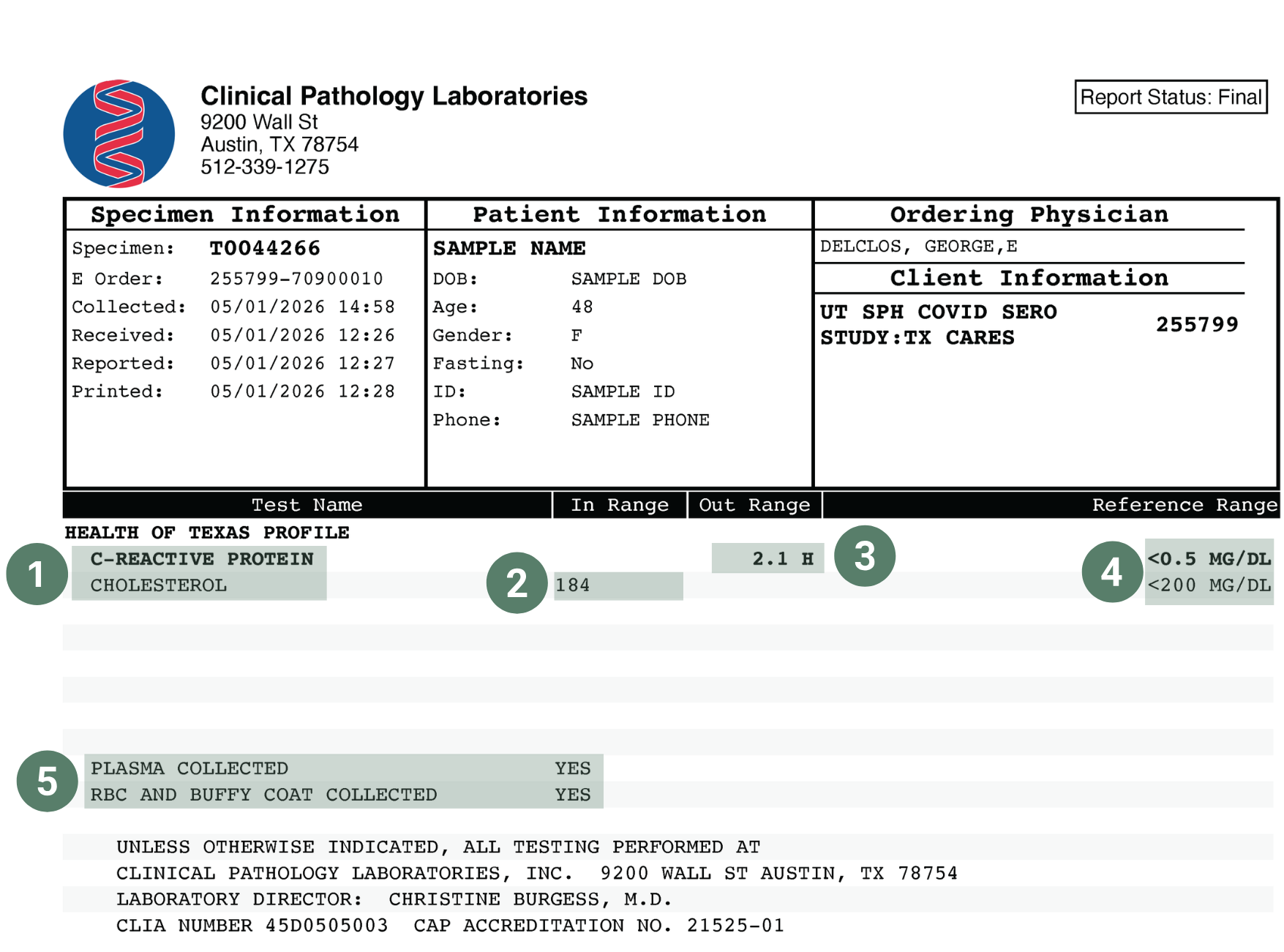
Task: Select the Out Range column header
Action: pyautogui.click(x=754, y=505)
